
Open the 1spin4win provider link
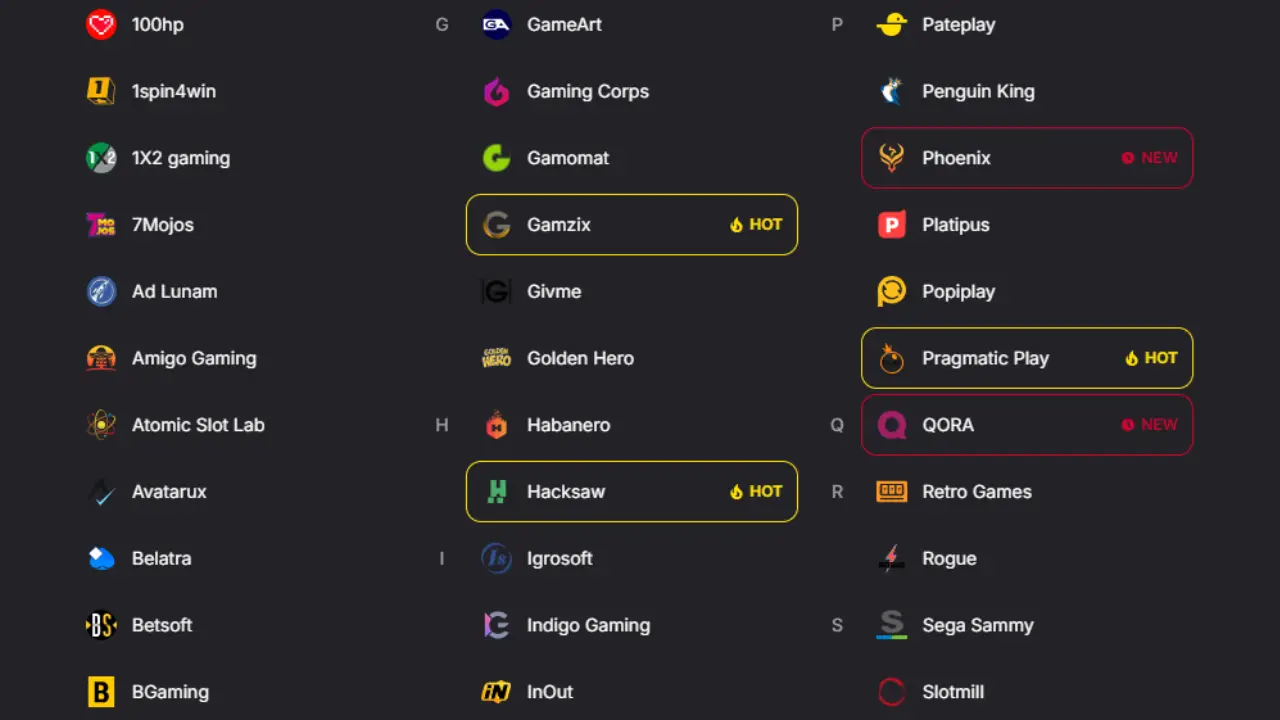[173, 92]
